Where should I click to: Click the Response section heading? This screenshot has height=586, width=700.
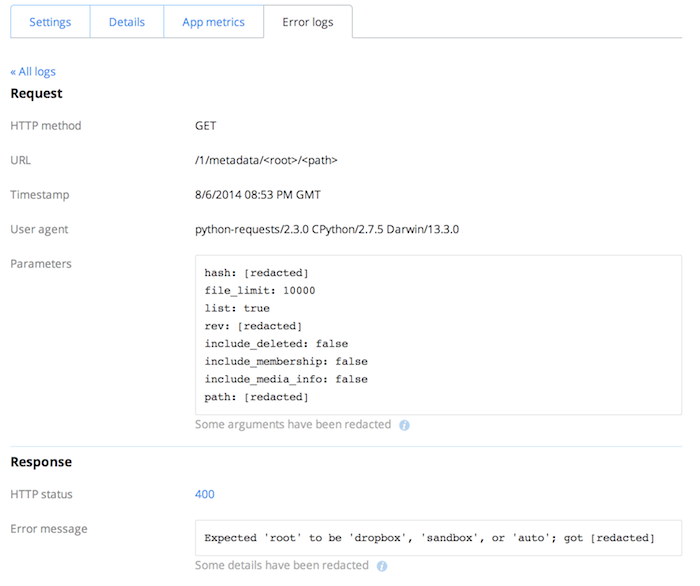click(x=42, y=462)
